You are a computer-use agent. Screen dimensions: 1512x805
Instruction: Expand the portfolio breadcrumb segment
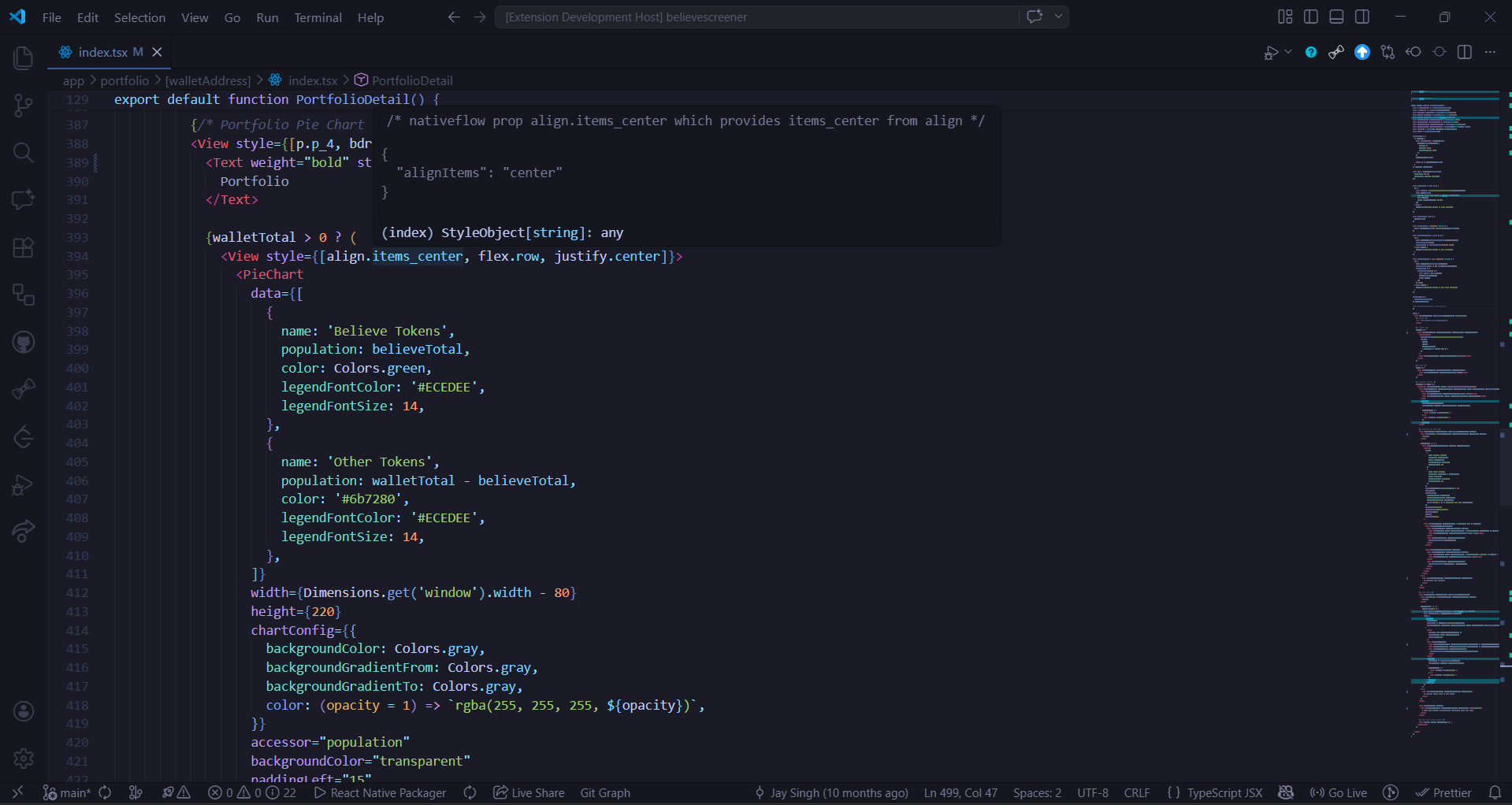point(124,80)
